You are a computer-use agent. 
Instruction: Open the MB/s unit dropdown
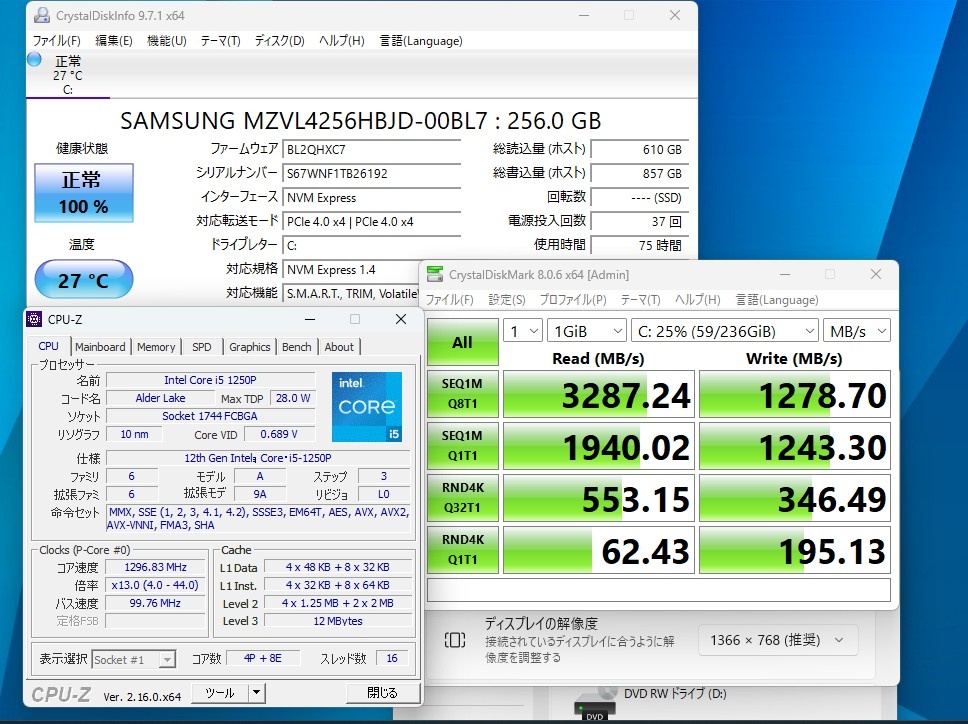point(857,331)
